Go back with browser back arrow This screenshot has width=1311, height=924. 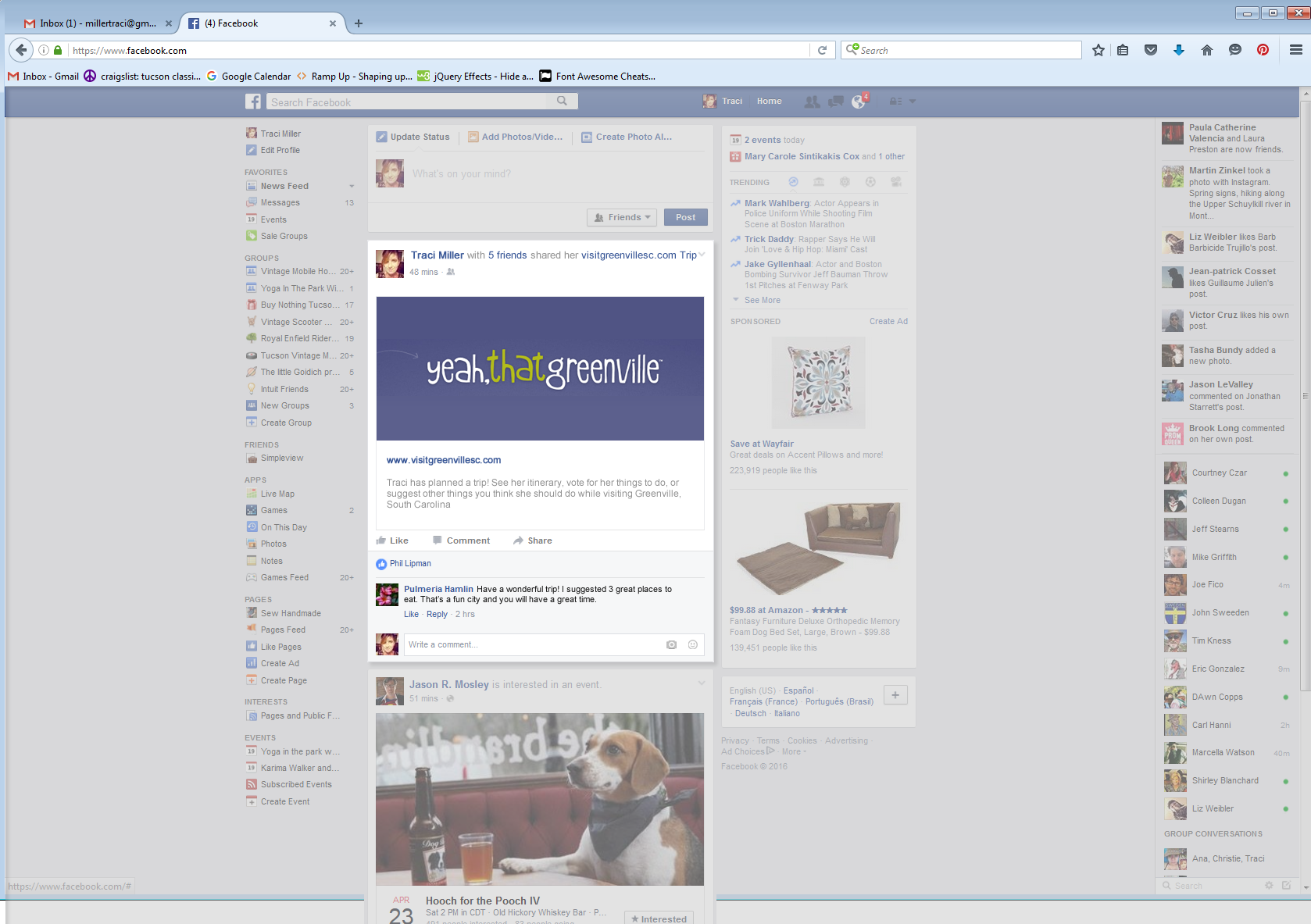point(21,50)
